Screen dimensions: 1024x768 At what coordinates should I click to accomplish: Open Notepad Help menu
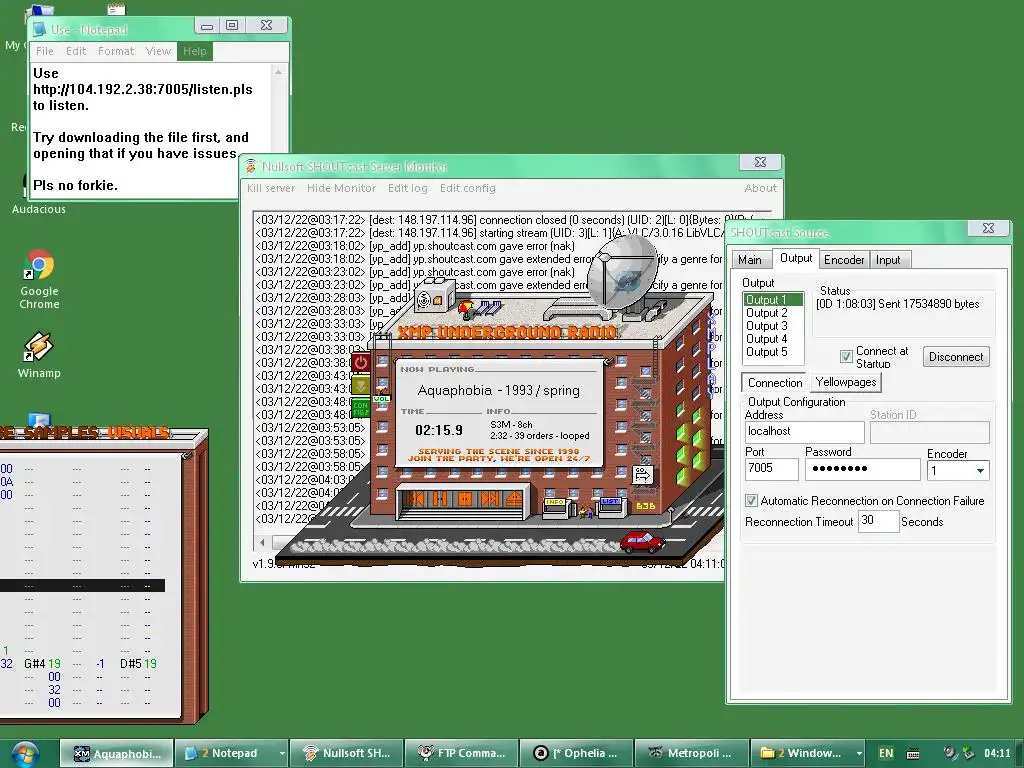pyautogui.click(x=195, y=51)
